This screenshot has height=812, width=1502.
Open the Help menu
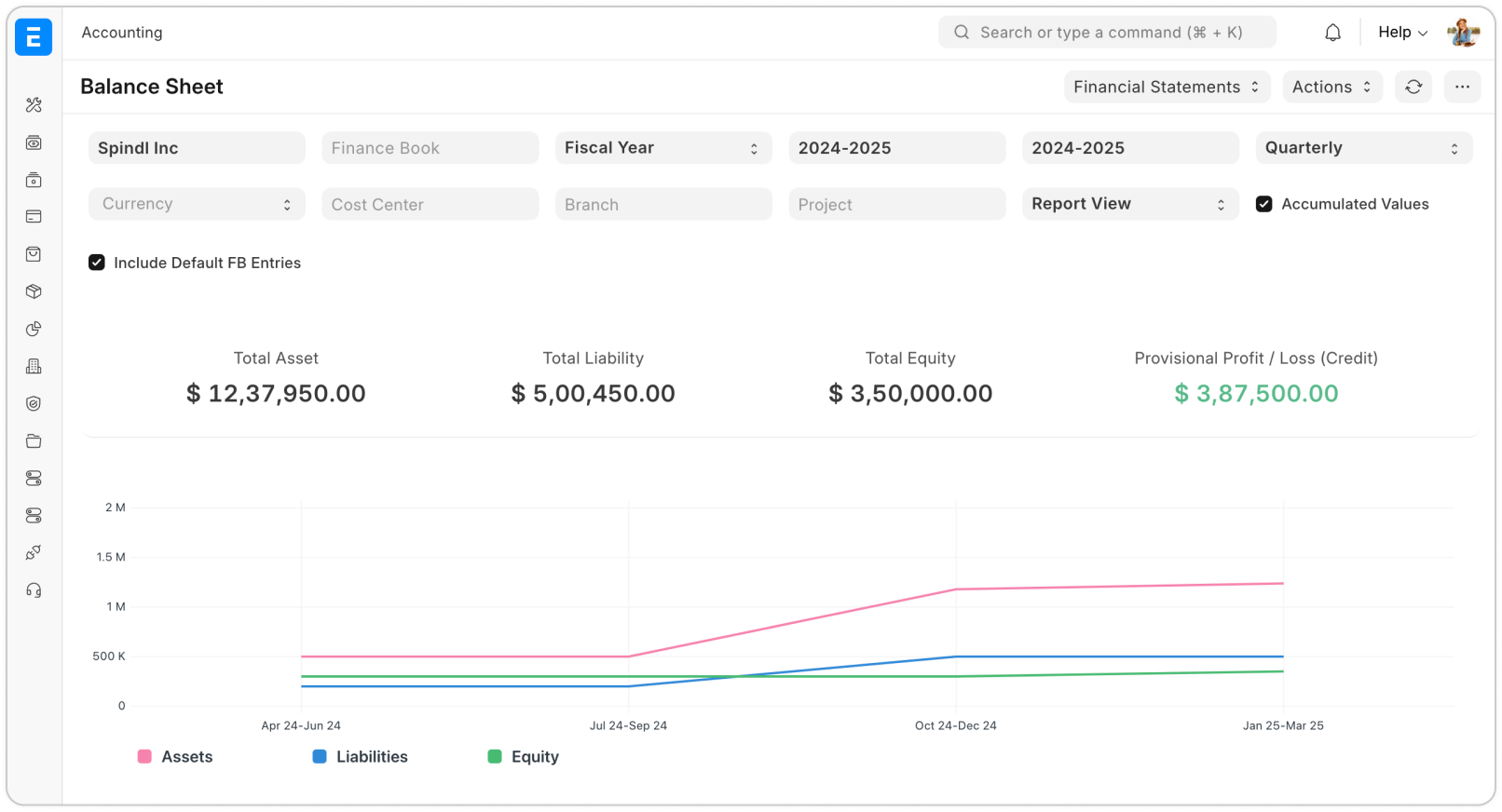(1401, 33)
